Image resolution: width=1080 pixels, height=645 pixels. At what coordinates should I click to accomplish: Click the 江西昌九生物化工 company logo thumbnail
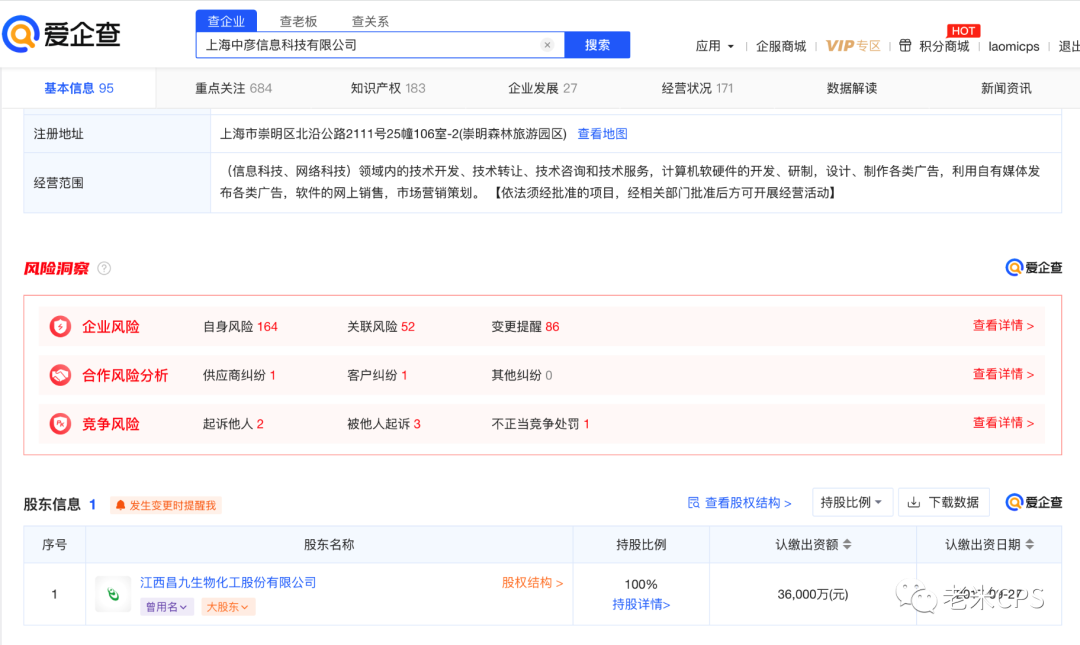[113, 594]
